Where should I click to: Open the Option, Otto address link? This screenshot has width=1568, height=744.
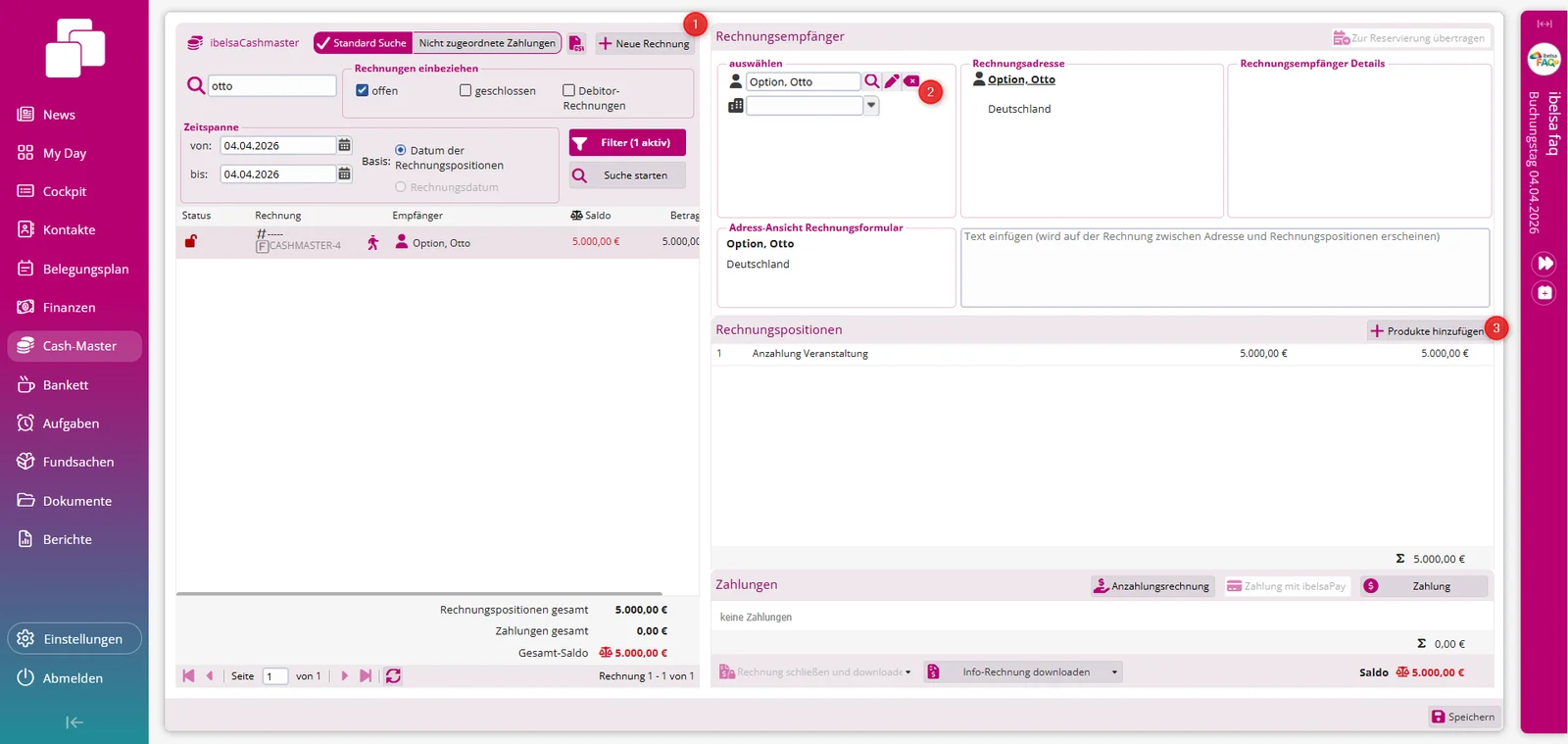coord(1021,79)
